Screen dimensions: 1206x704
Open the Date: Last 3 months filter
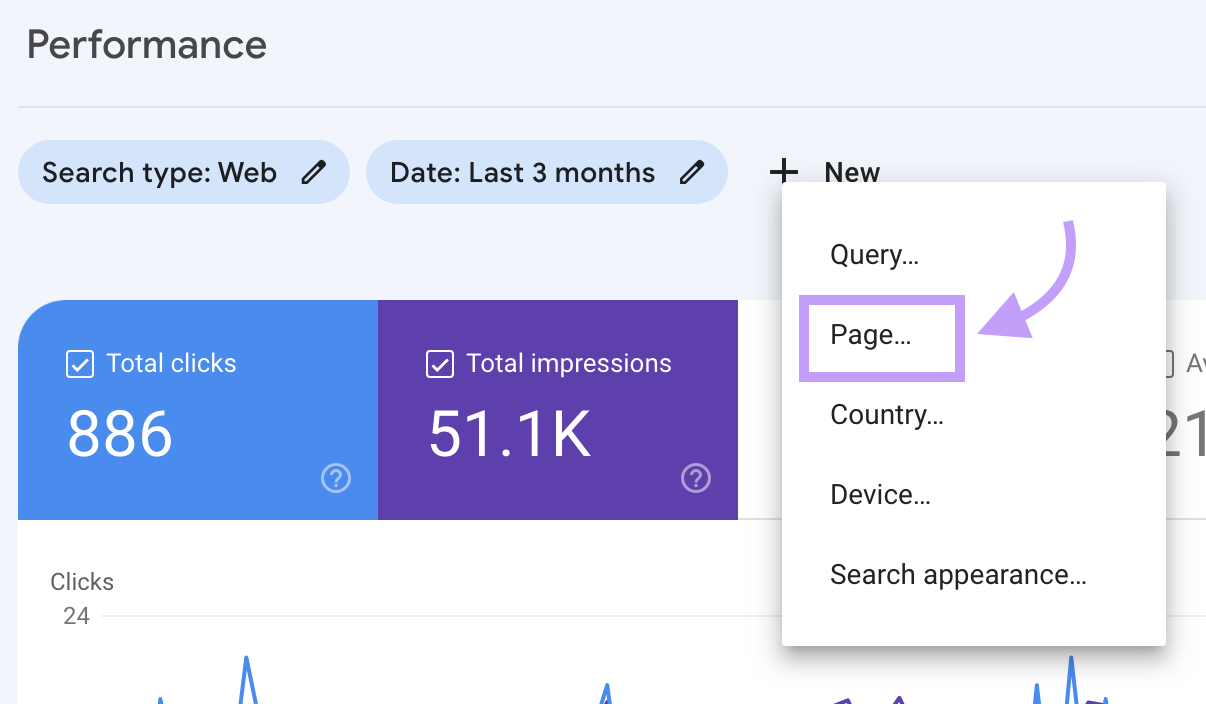tap(522, 173)
